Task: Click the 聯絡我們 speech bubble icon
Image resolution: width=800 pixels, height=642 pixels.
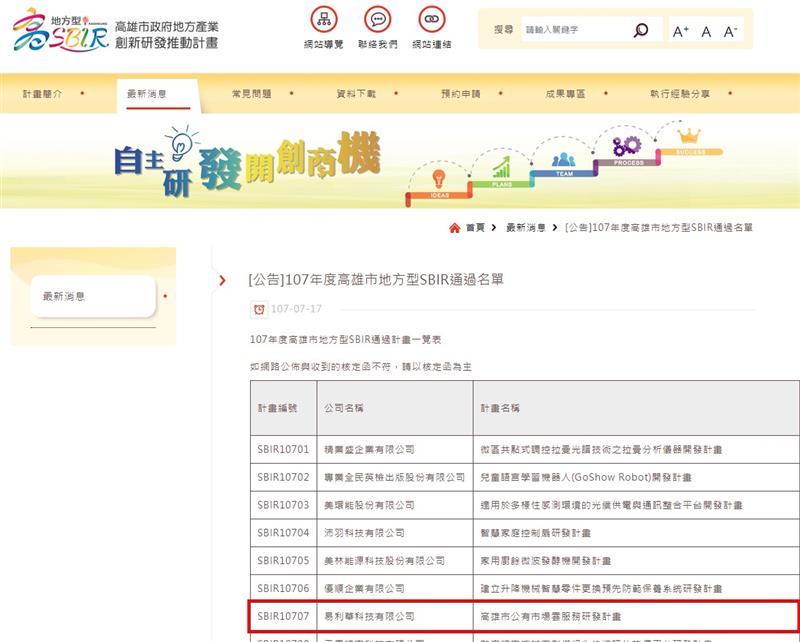Action: click(x=378, y=19)
